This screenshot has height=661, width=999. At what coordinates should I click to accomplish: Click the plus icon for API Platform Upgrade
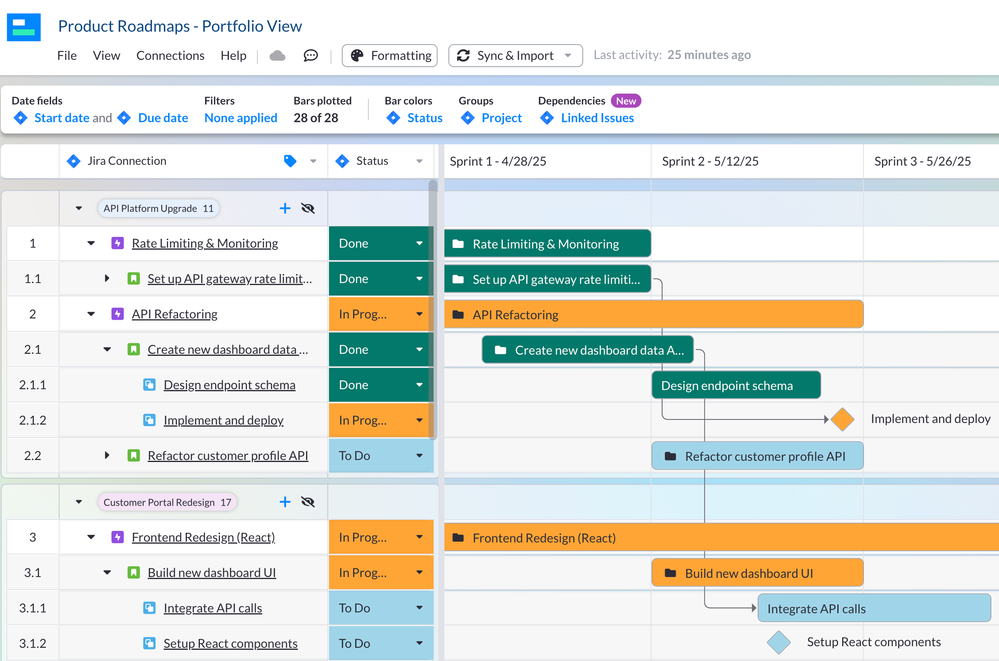click(285, 208)
